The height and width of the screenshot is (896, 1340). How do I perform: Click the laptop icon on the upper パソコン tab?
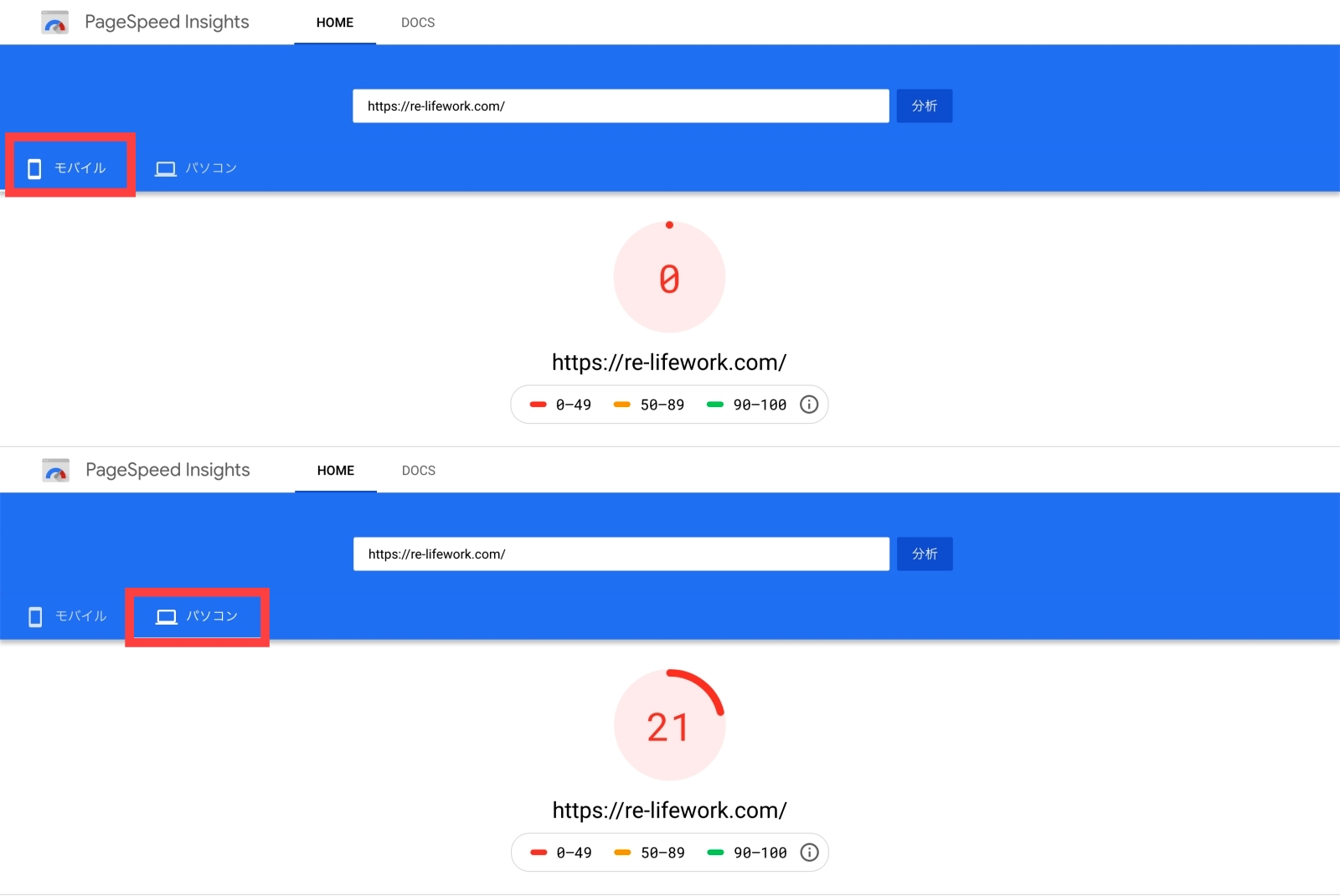point(166,168)
